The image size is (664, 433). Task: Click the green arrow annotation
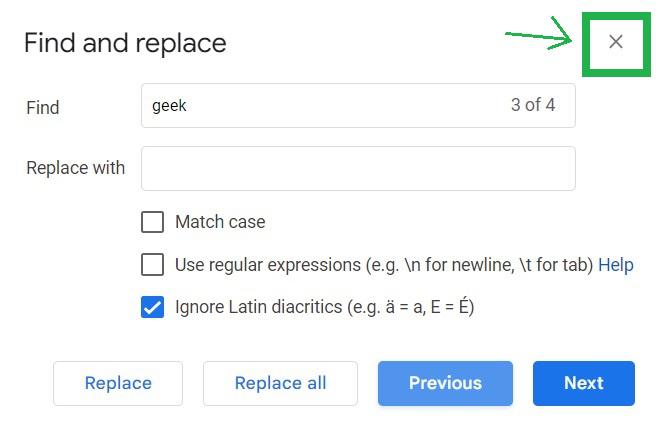coord(538,38)
